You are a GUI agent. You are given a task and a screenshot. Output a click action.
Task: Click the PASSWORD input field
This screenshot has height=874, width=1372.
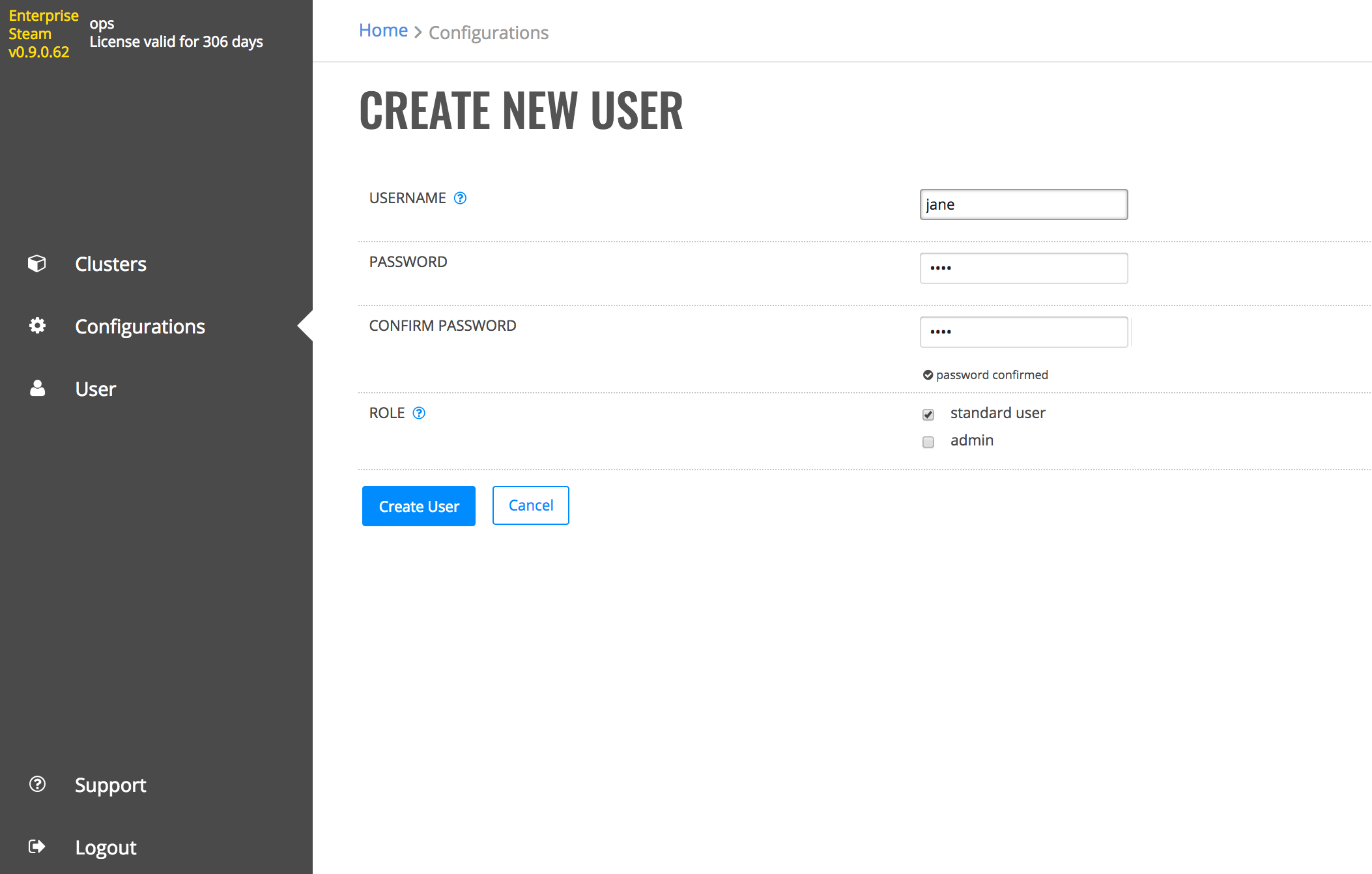point(1023,268)
